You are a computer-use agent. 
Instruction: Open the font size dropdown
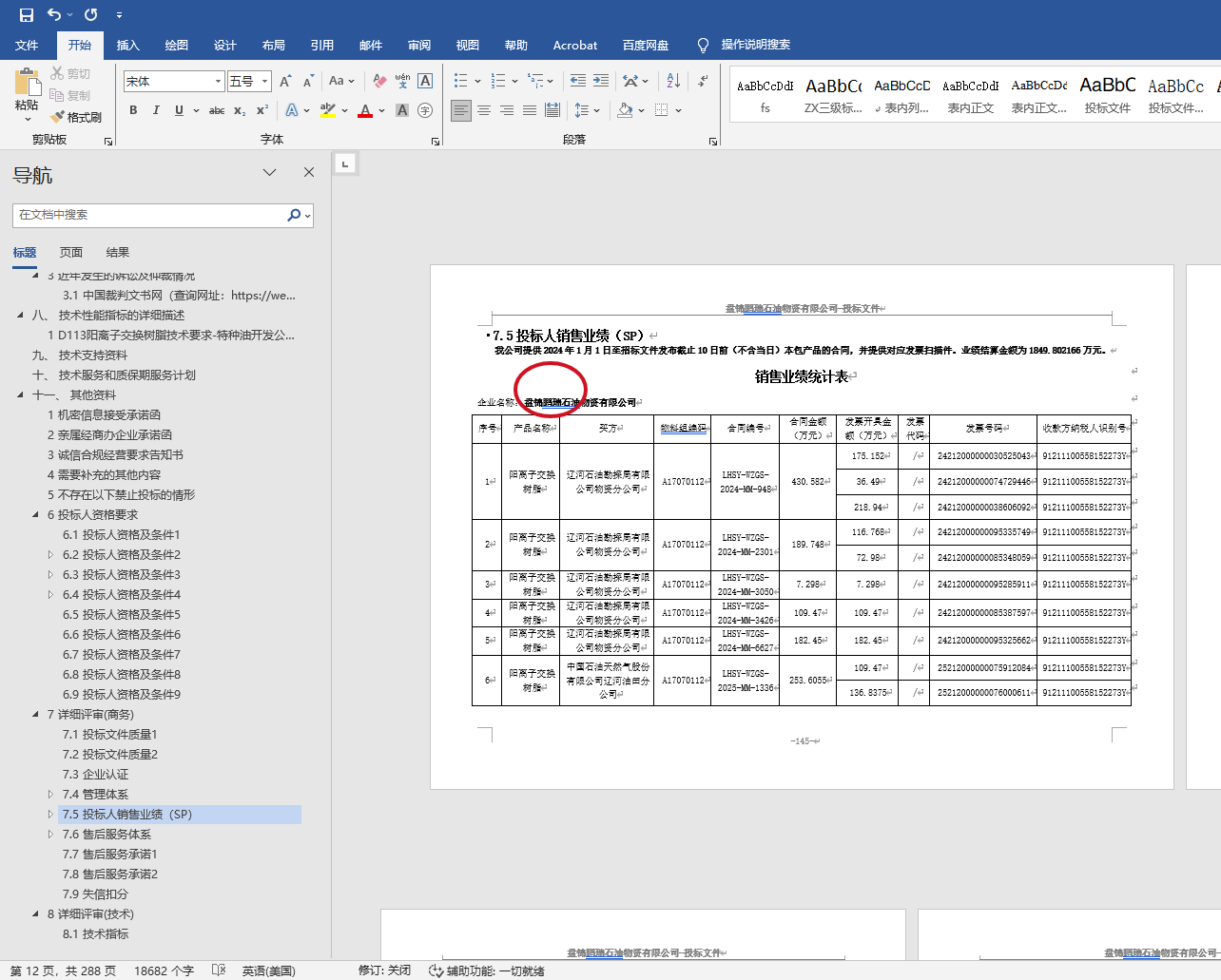[265, 82]
